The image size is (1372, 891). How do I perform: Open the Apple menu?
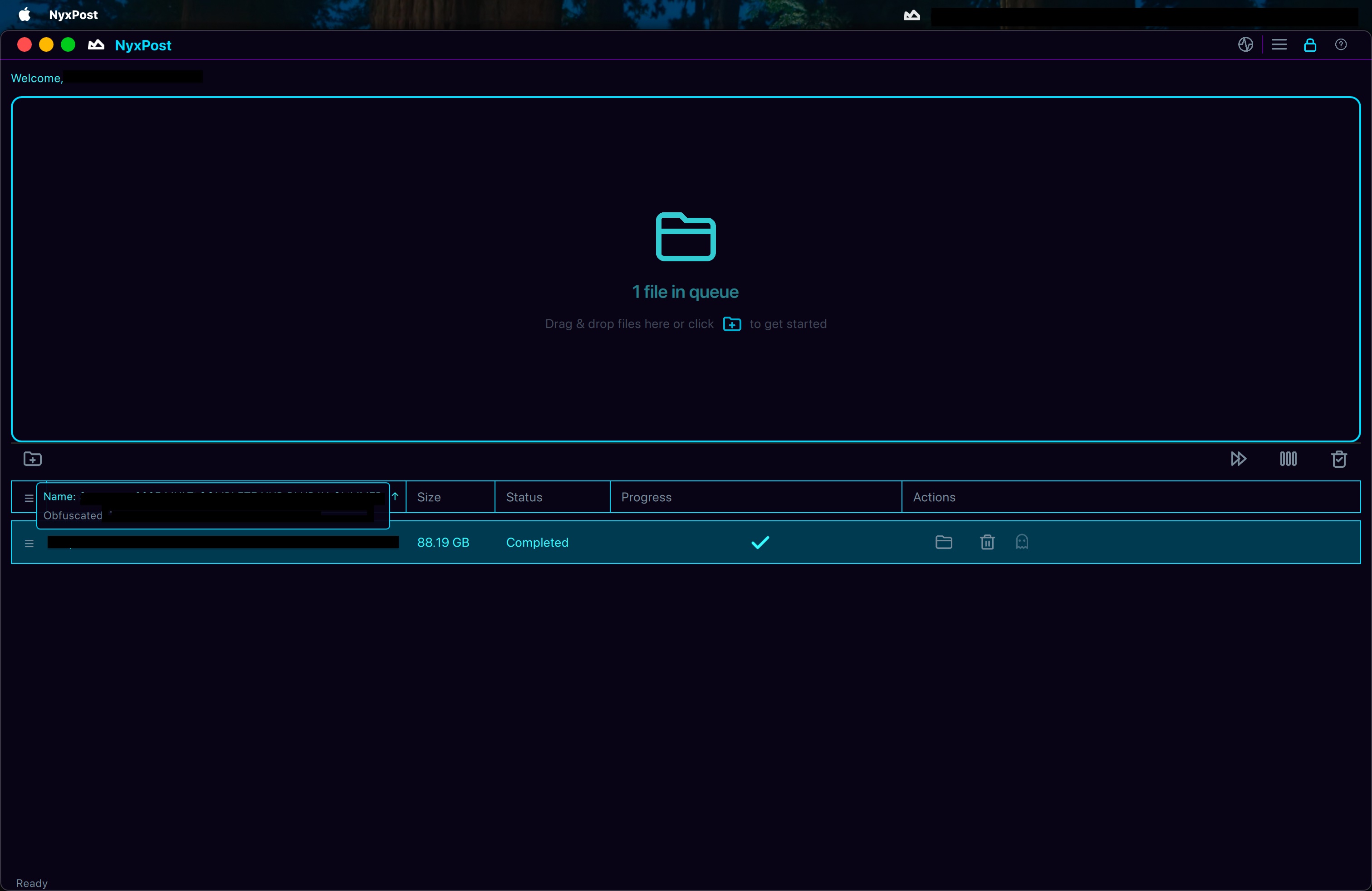25,15
